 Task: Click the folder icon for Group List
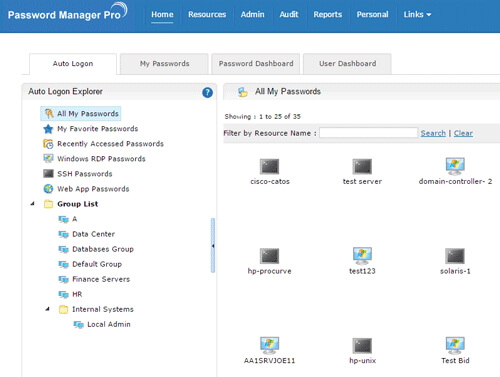[x=48, y=204]
